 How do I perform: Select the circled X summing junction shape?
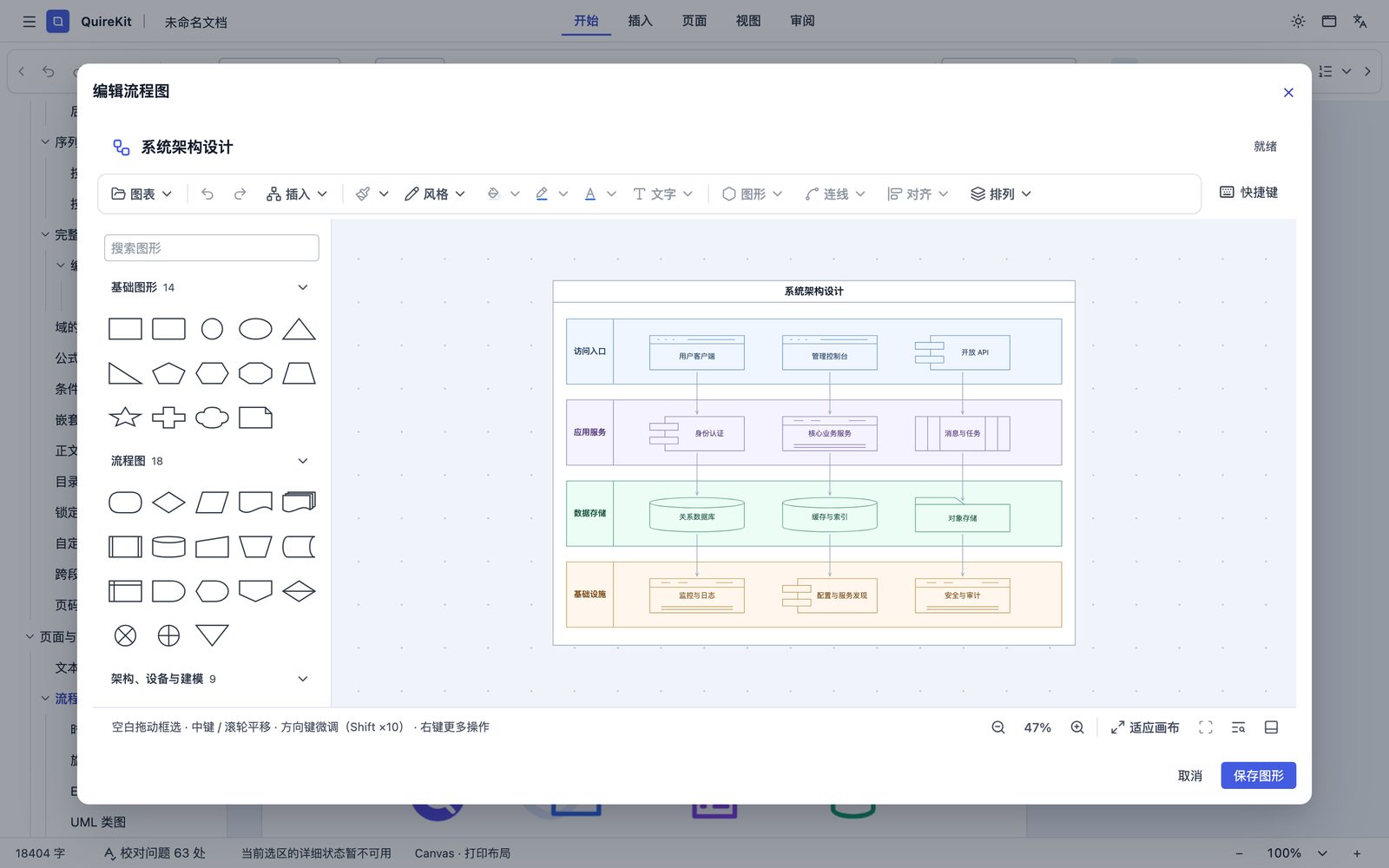[125, 635]
